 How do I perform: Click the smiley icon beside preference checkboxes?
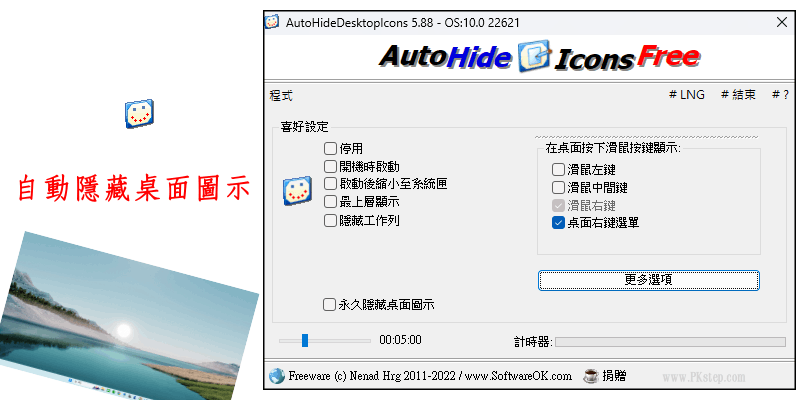[x=297, y=191]
